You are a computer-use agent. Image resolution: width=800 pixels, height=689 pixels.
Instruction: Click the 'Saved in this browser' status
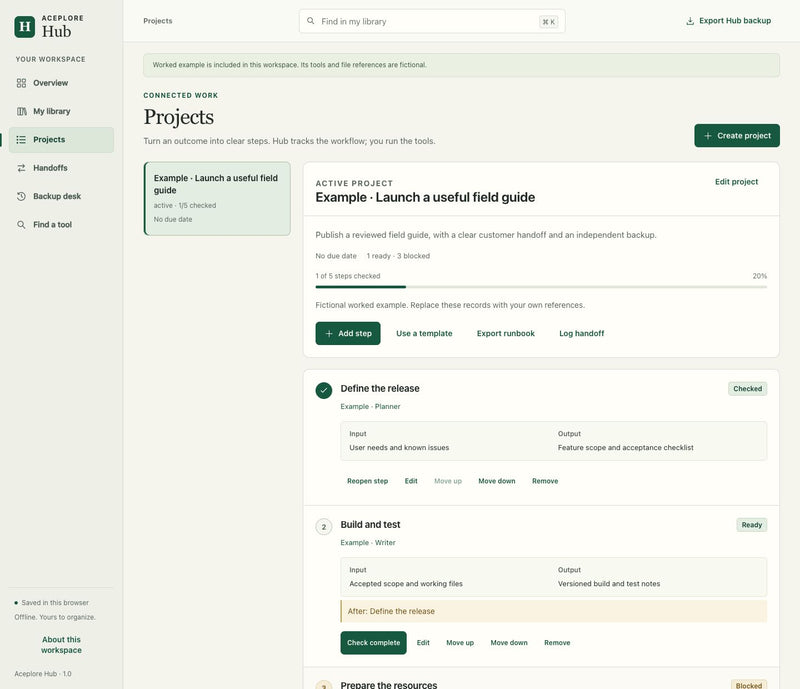pyautogui.click(x=55, y=603)
